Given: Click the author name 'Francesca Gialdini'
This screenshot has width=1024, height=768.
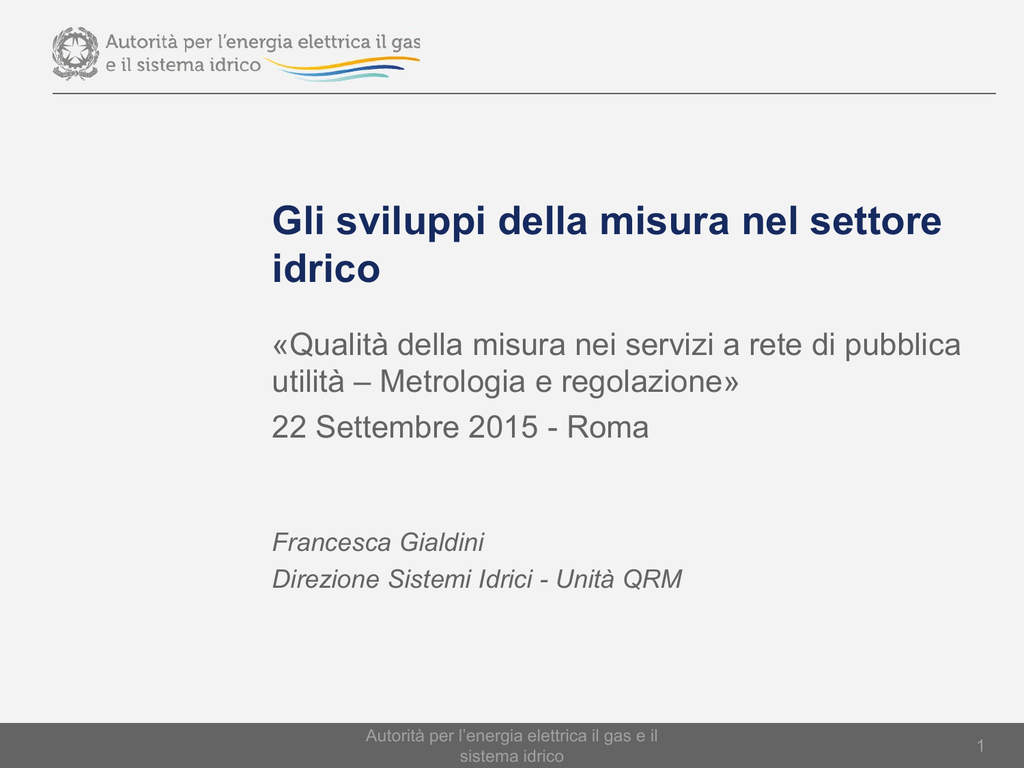Looking at the screenshot, I should (x=377, y=542).
